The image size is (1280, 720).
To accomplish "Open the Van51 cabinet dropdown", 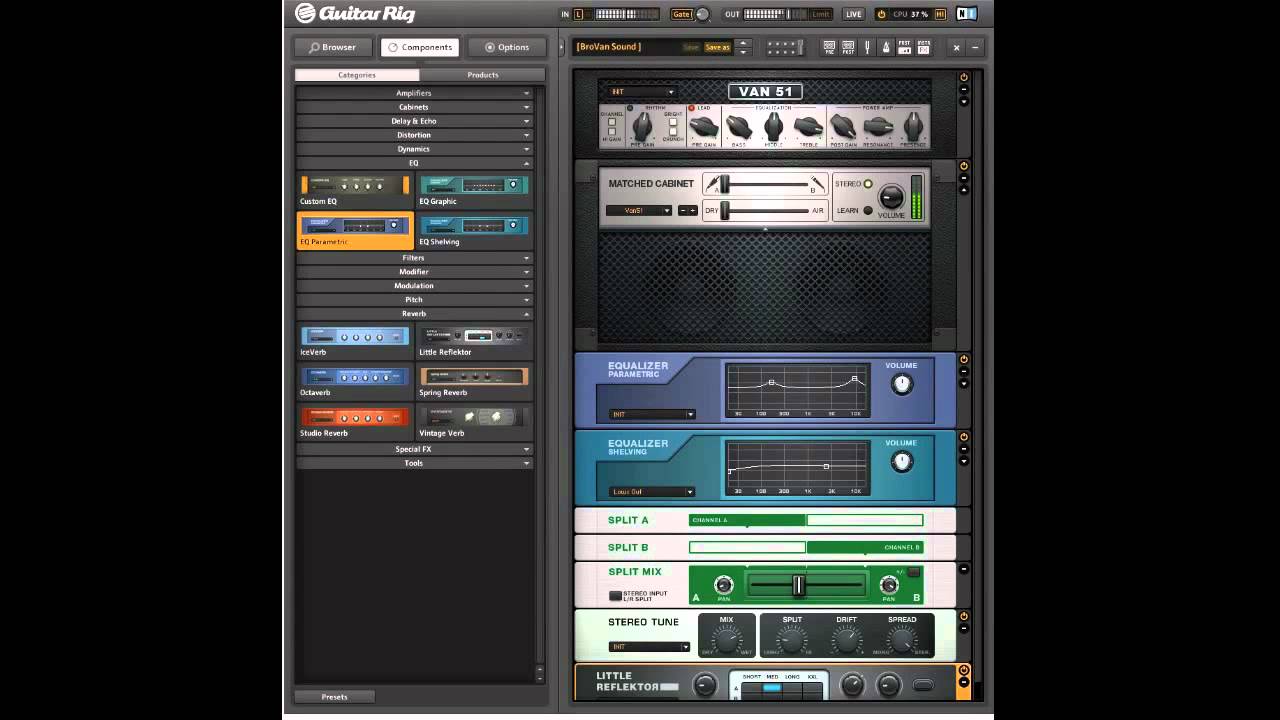I will 639,210.
